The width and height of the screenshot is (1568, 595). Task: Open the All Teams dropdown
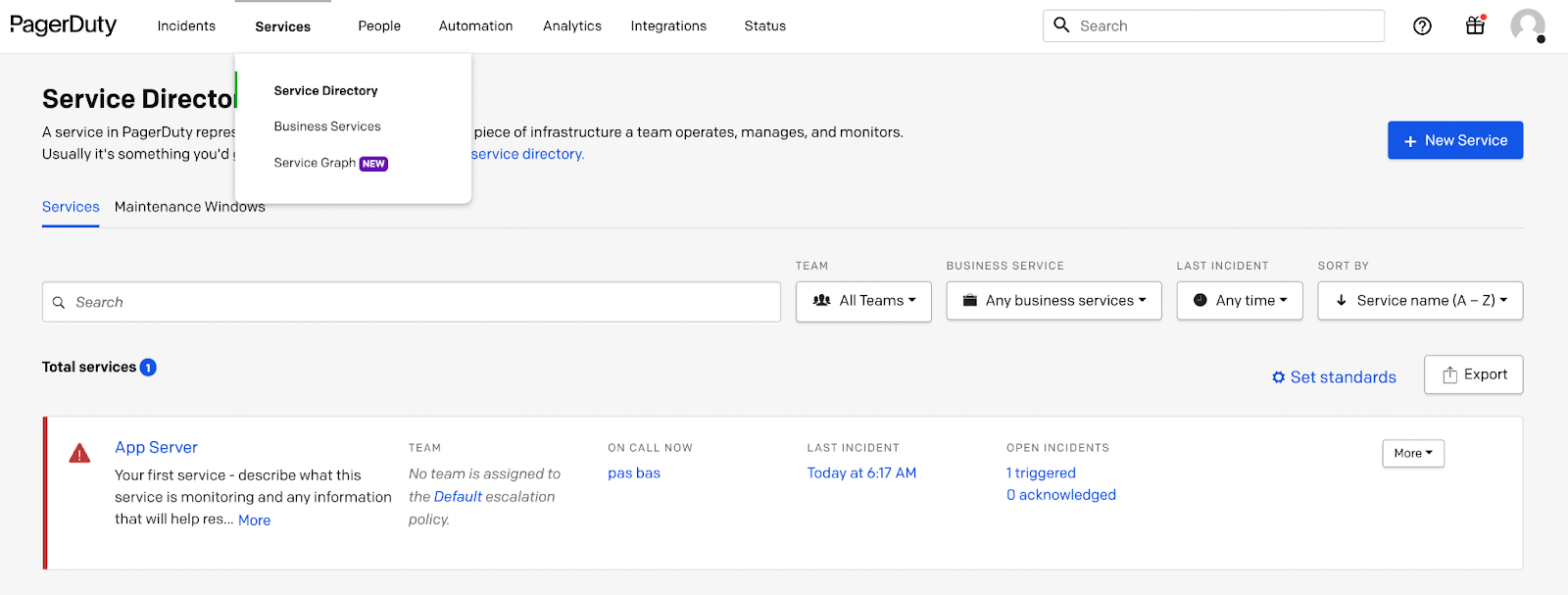863,301
